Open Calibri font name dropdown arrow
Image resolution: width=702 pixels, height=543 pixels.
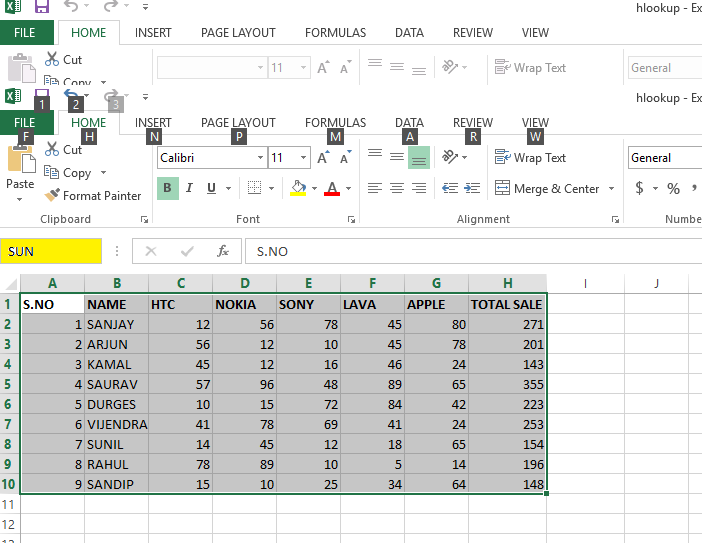pos(260,158)
